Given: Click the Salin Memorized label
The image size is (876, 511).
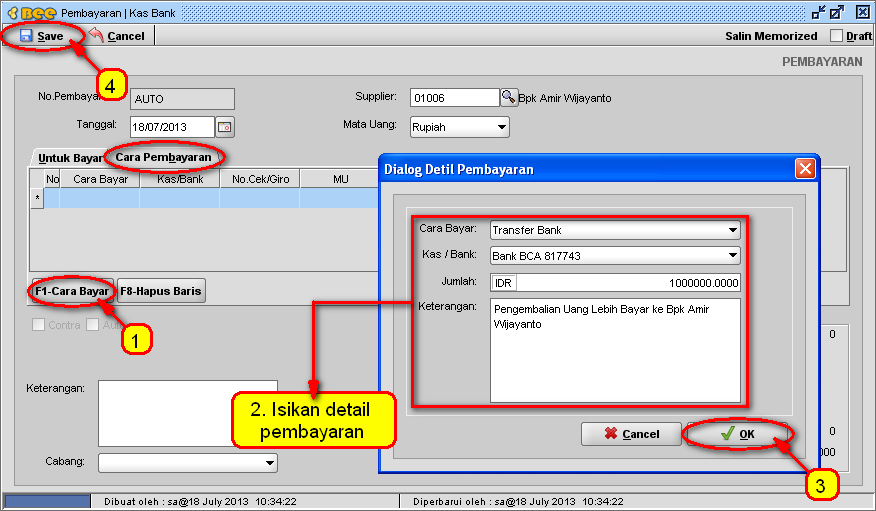Looking at the screenshot, I should point(771,36).
